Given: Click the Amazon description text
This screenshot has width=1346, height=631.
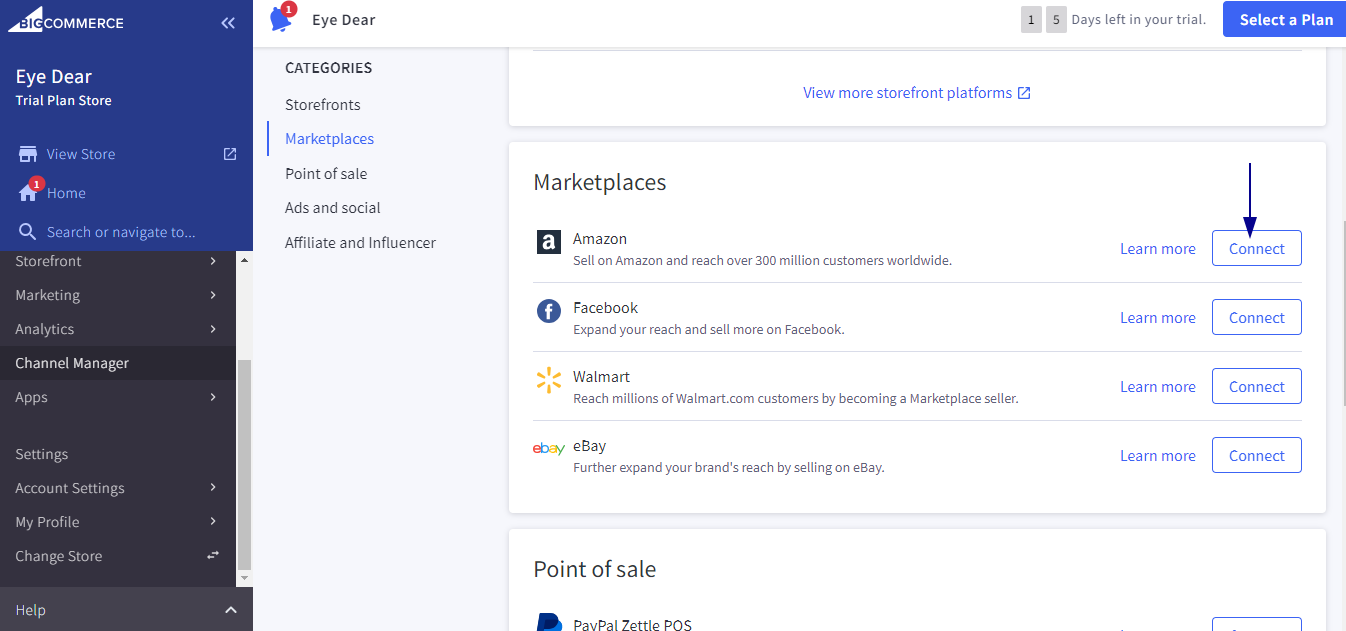Looking at the screenshot, I should pyautogui.click(x=762, y=261).
